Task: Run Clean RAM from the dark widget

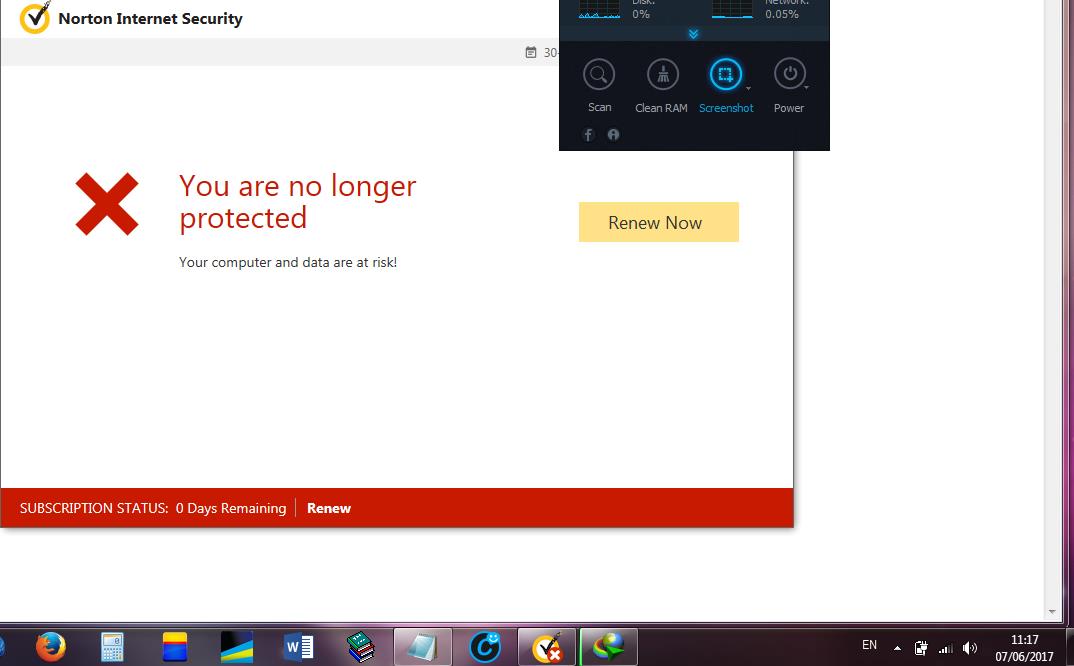Action: (x=662, y=74)
